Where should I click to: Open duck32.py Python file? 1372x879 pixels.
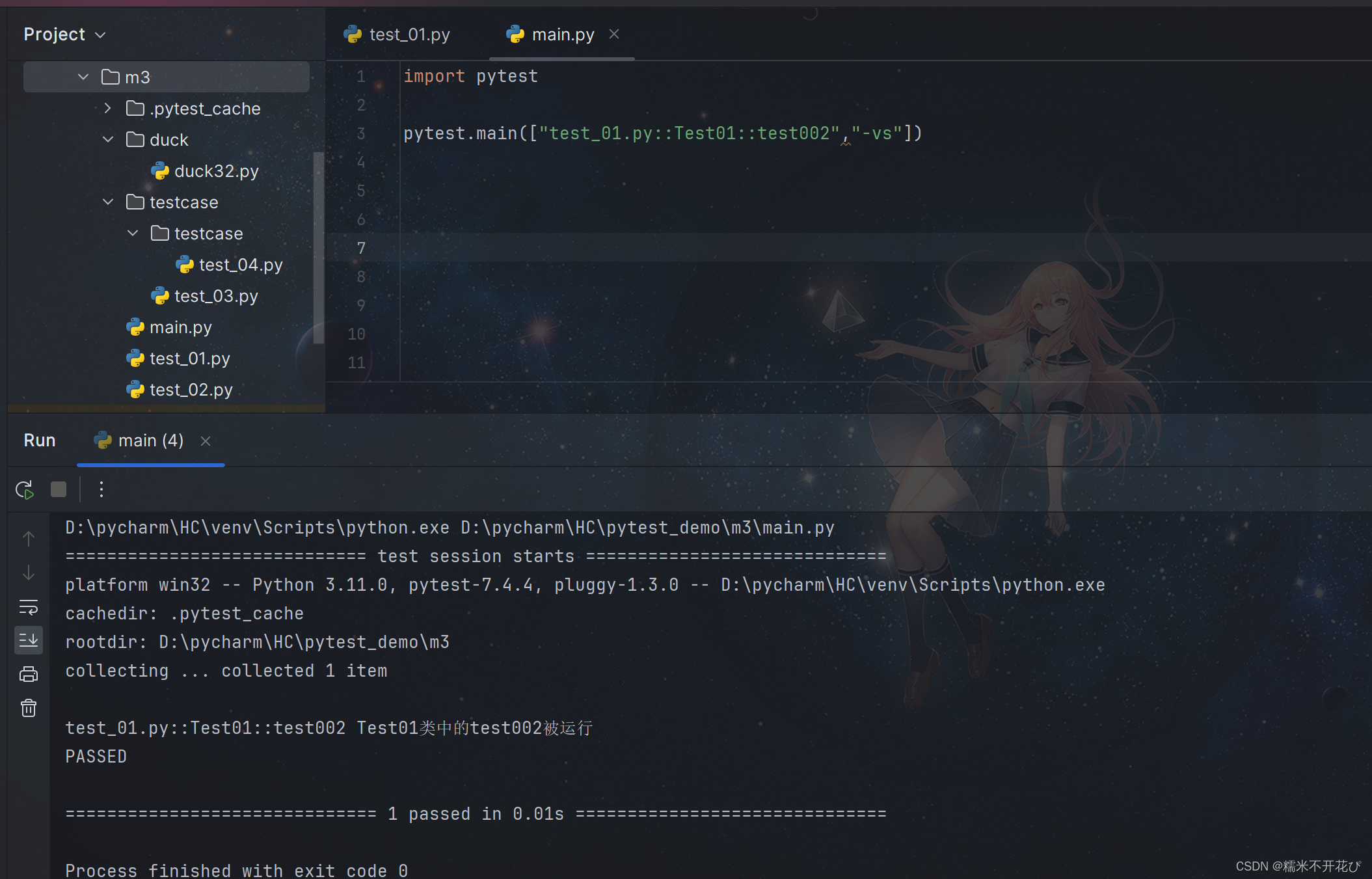pyautogui.click(x=216, y=171)
